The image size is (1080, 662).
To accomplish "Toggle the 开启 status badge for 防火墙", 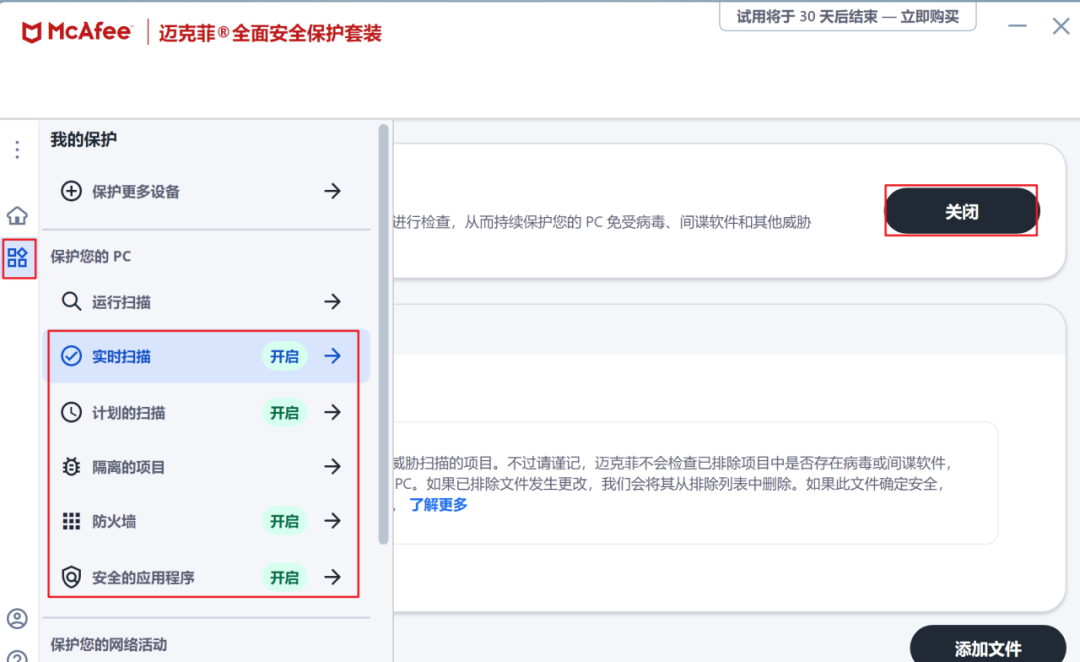I will 284,521.
